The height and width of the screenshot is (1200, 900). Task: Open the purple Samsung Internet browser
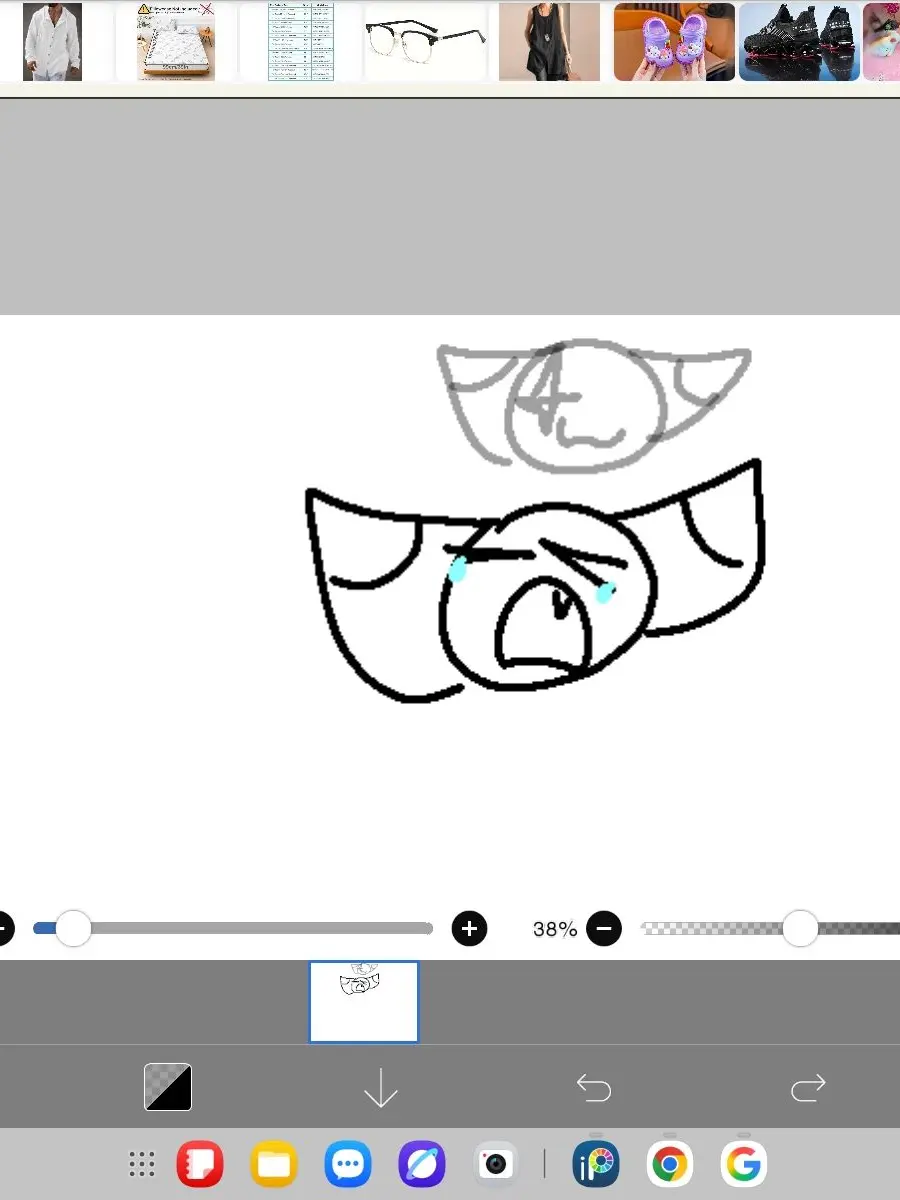click(x=422, y=1164)
